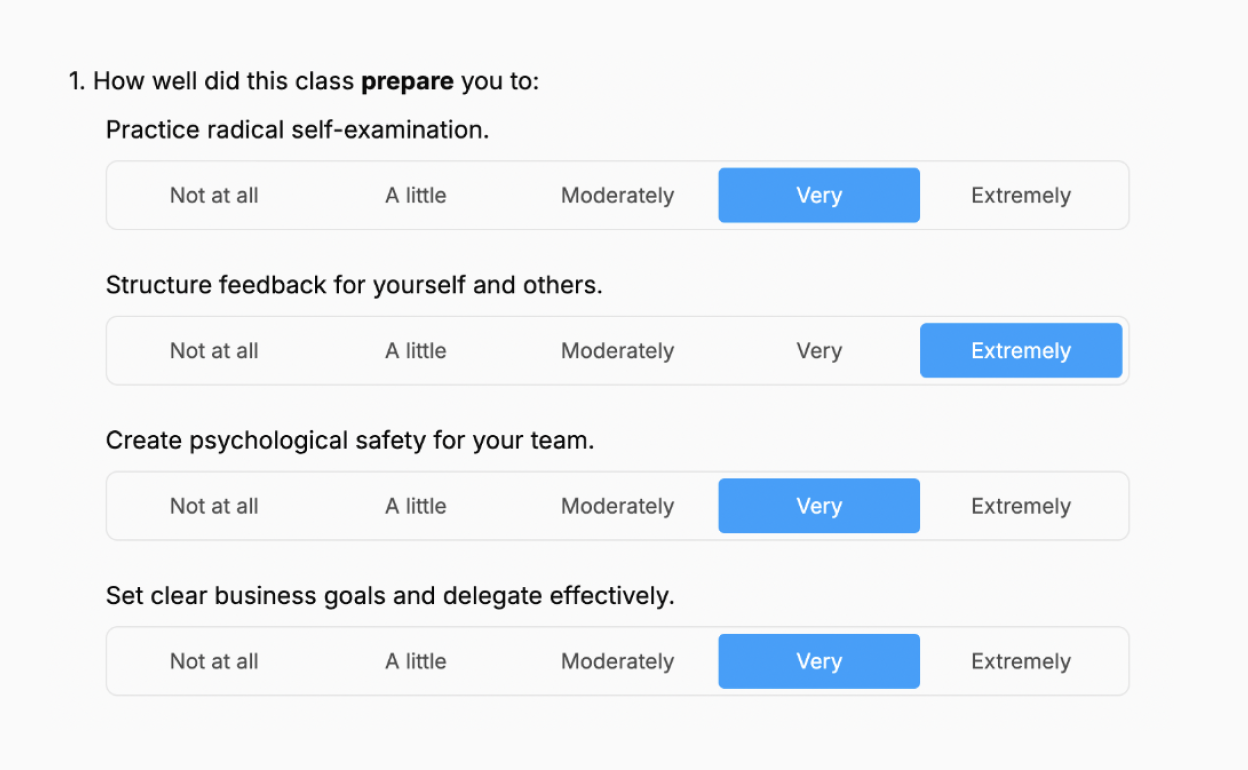Pick 'Moderately' for radical self-examination
The height and width of the screenshot is (770, 1248).
pyautogui.click(x=617, y=196)
